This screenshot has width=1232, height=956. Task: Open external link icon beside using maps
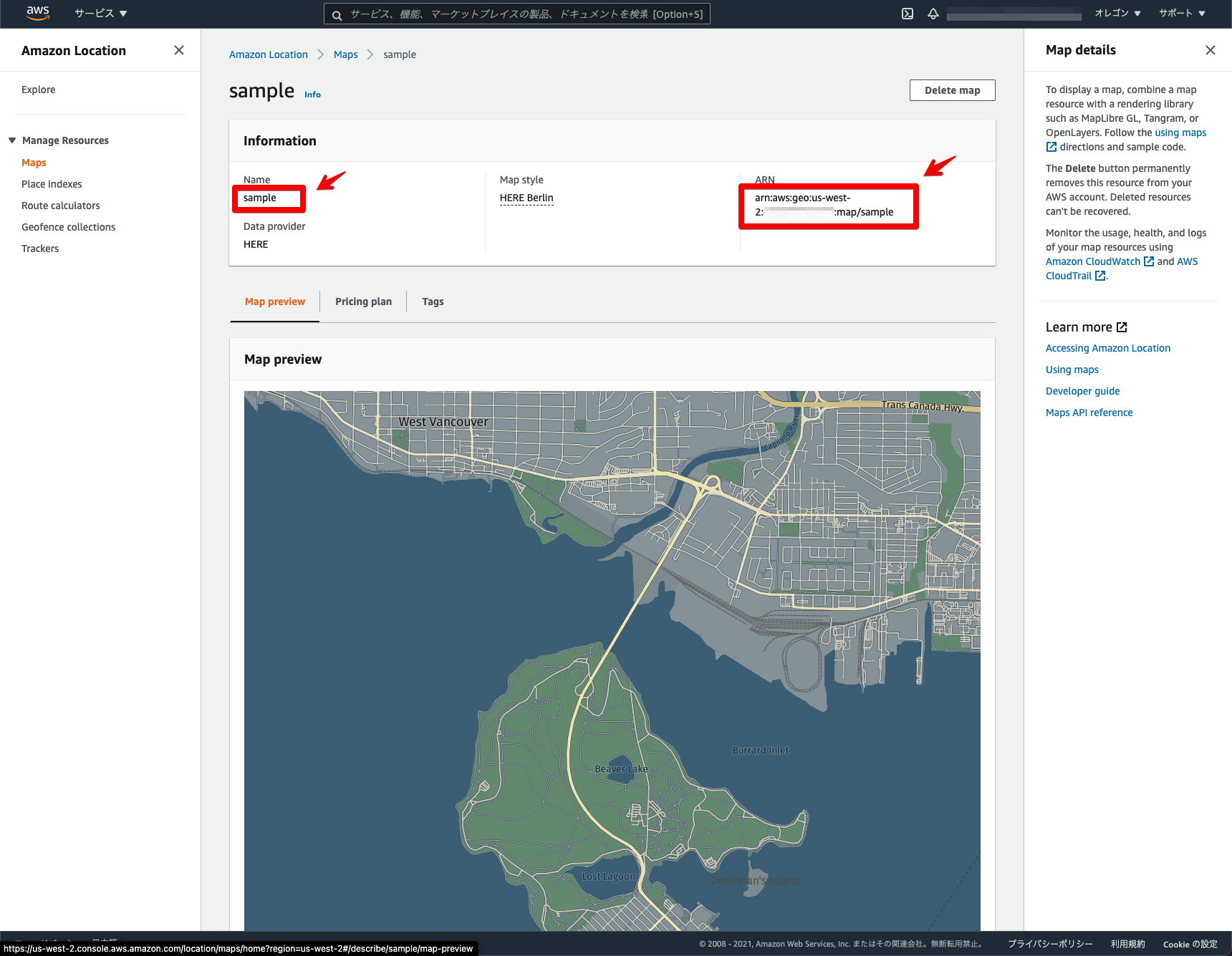(x=1051, y=147)
